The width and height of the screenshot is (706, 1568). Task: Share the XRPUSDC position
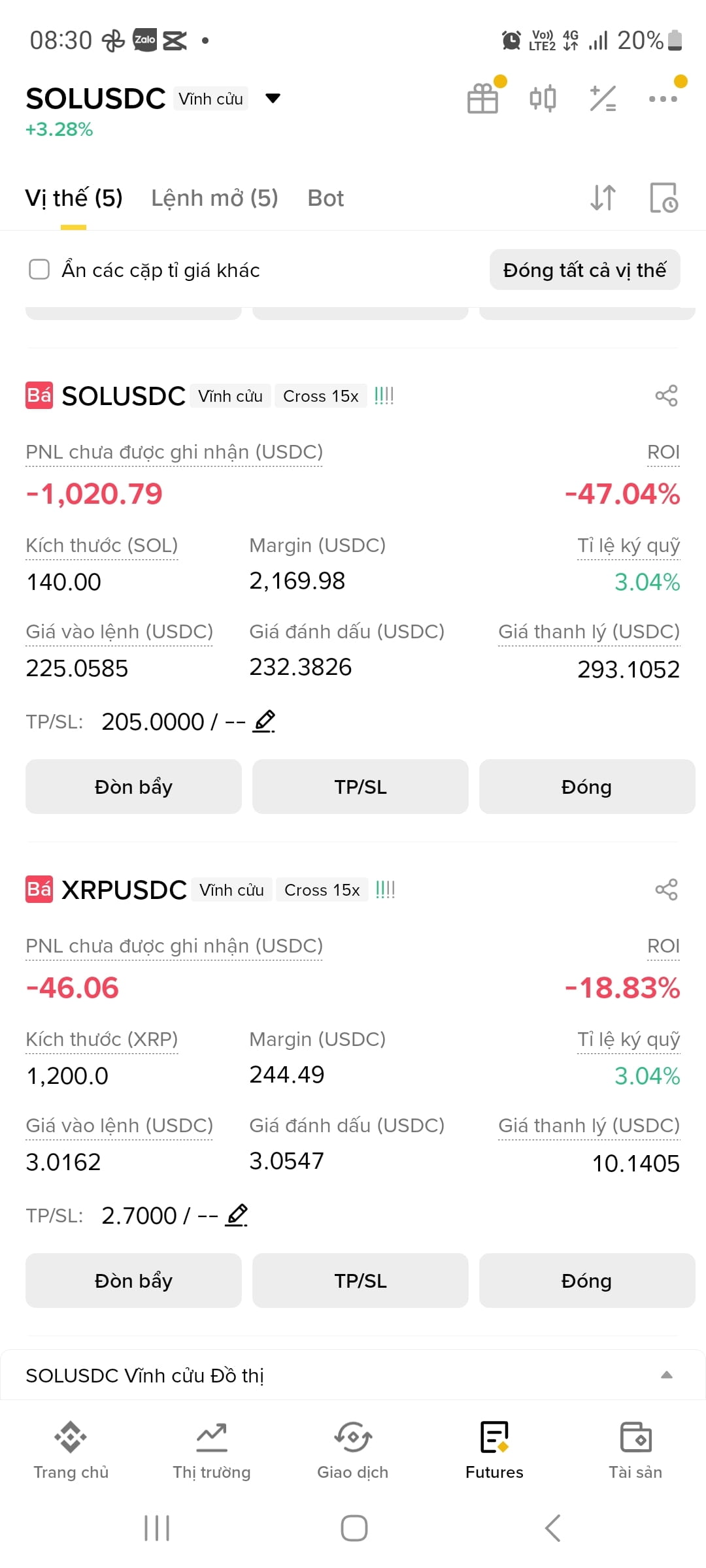point(666,890)
